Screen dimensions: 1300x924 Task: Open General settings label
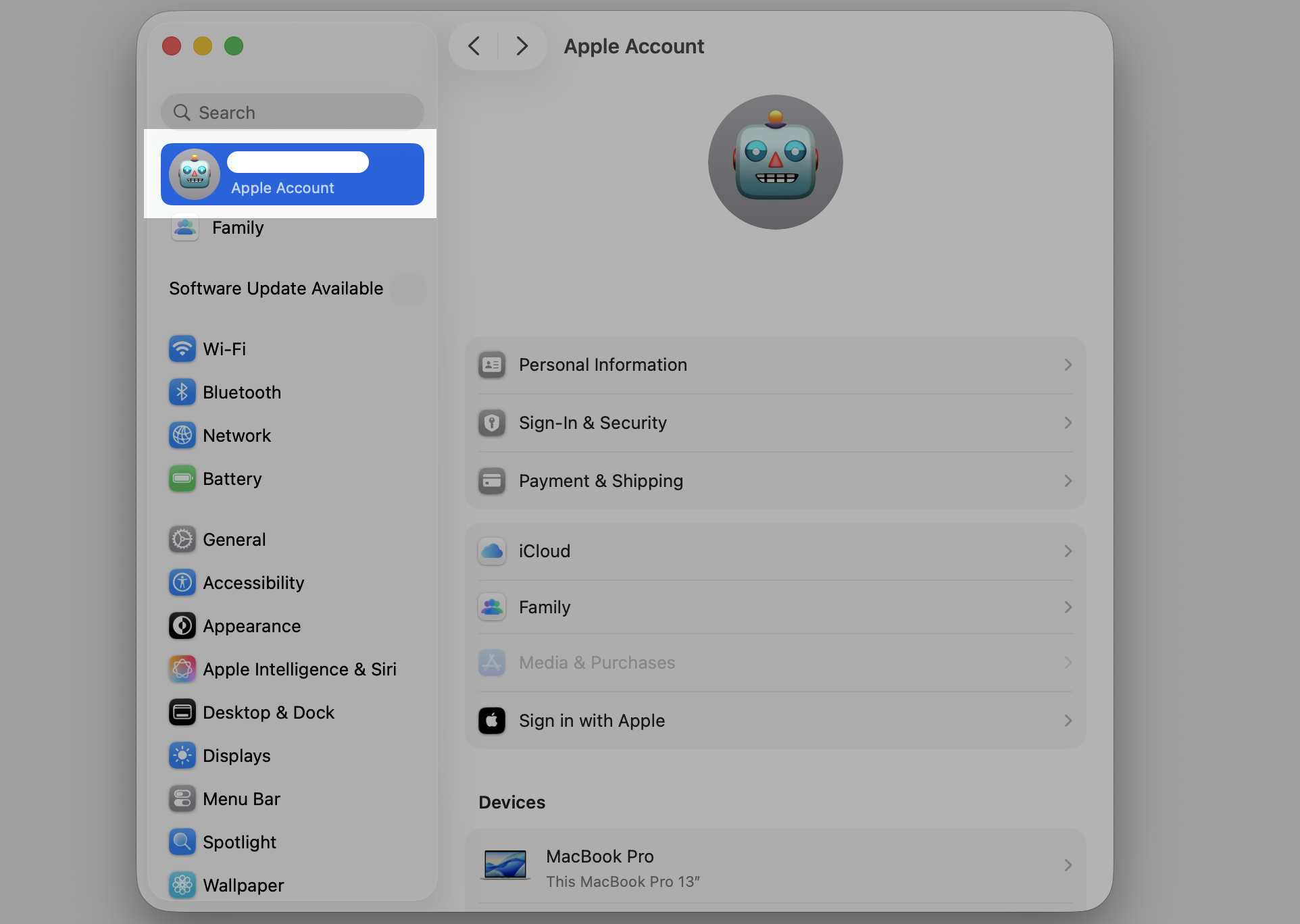pos(234,540)
